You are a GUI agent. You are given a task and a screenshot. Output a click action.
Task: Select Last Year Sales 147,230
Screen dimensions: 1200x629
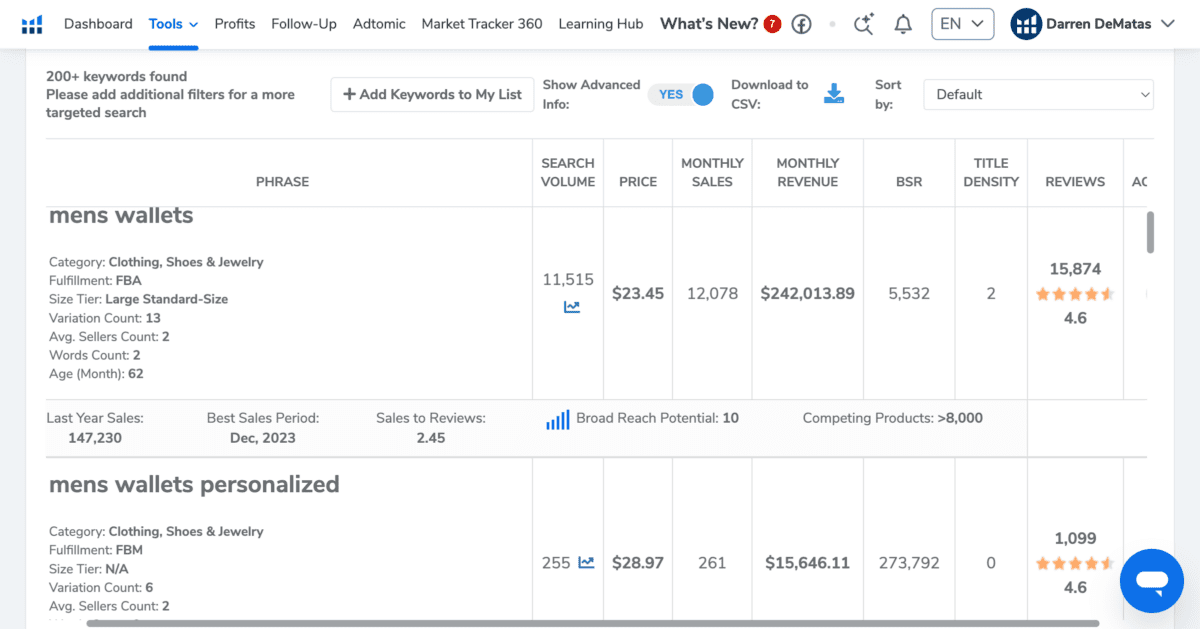[x=95, y=438]
